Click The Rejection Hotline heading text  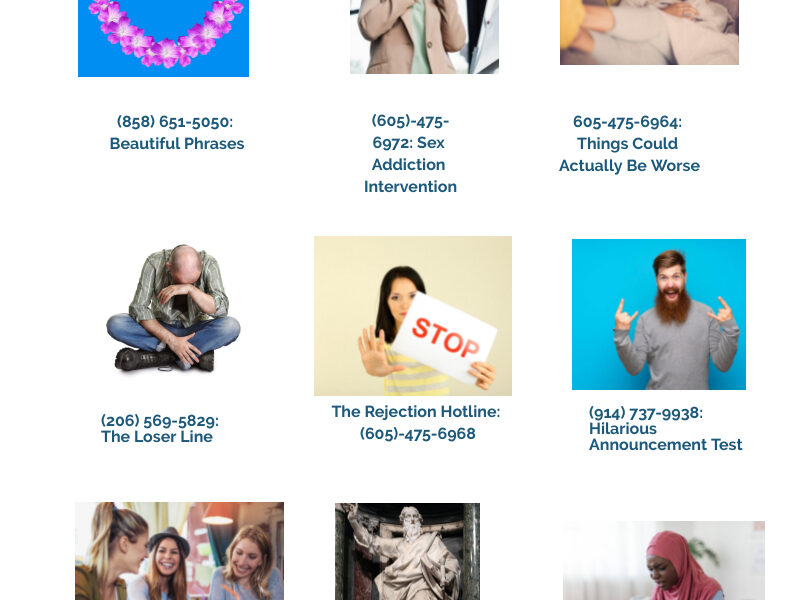(416, 412)
